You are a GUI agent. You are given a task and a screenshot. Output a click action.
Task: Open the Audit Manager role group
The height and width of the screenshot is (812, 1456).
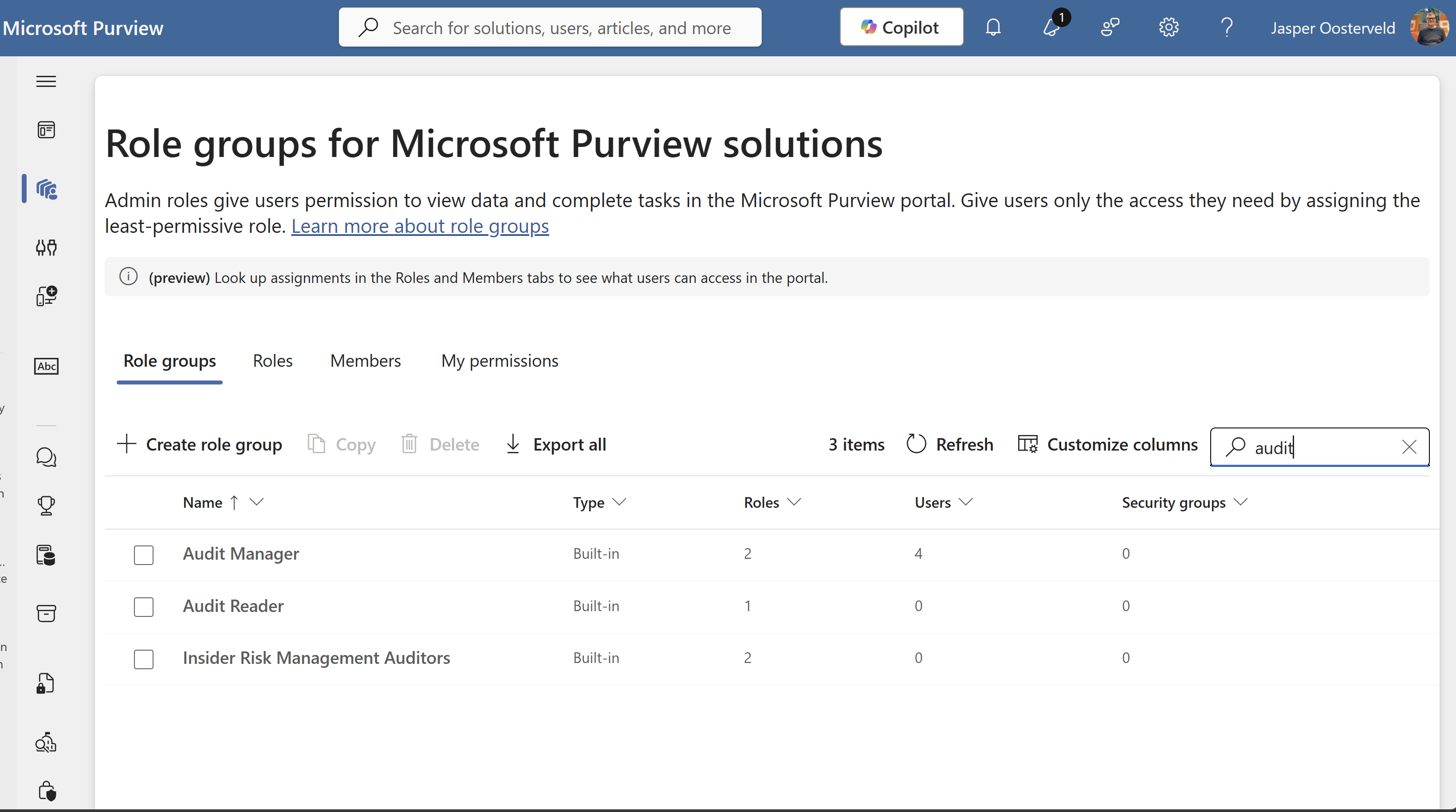241,554
